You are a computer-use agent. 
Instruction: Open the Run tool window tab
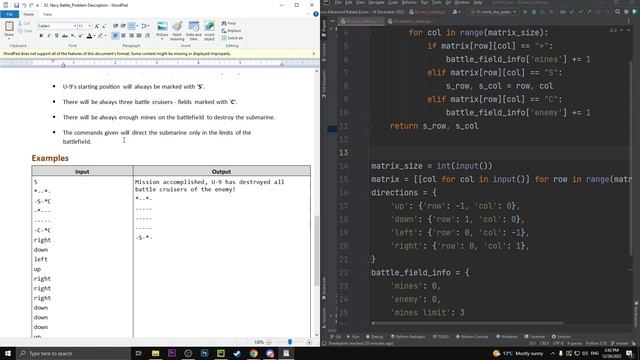[353, 337]
